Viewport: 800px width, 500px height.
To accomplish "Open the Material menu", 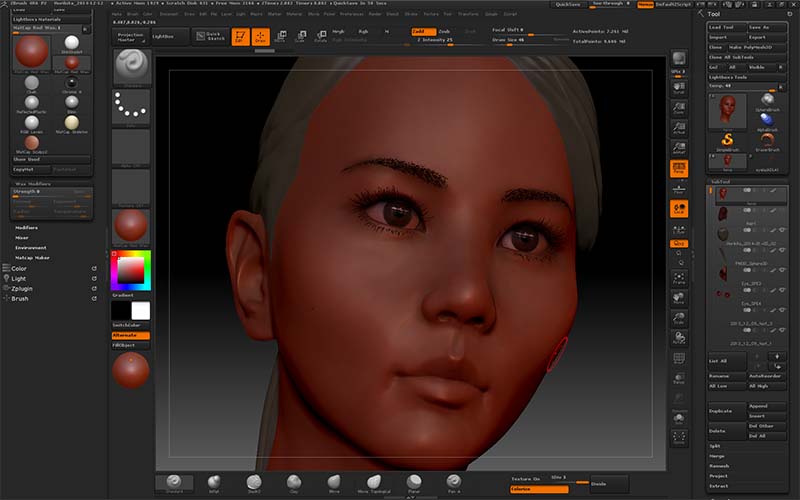I will [294, 14].
